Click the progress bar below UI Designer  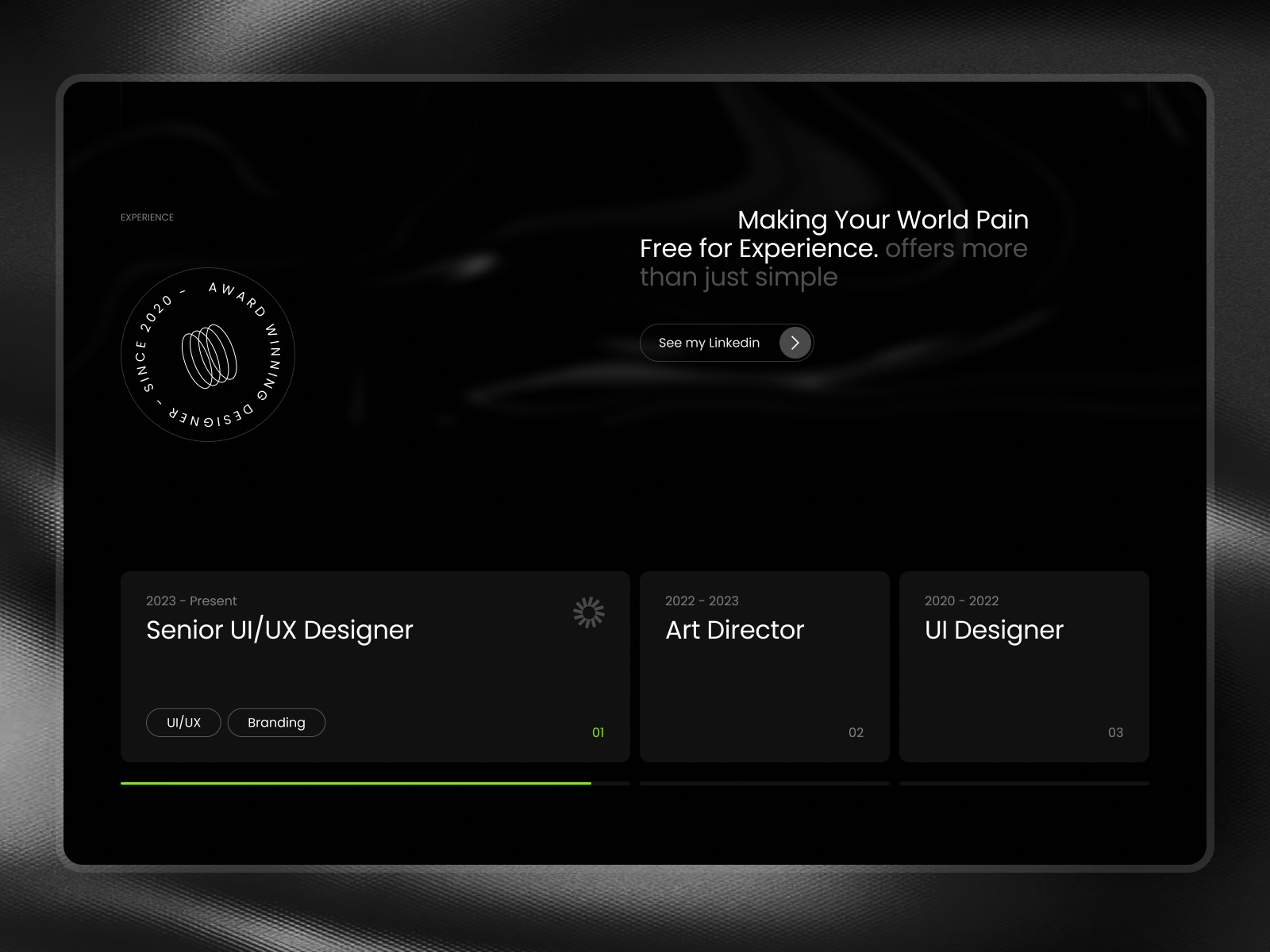coord(1023,783)
